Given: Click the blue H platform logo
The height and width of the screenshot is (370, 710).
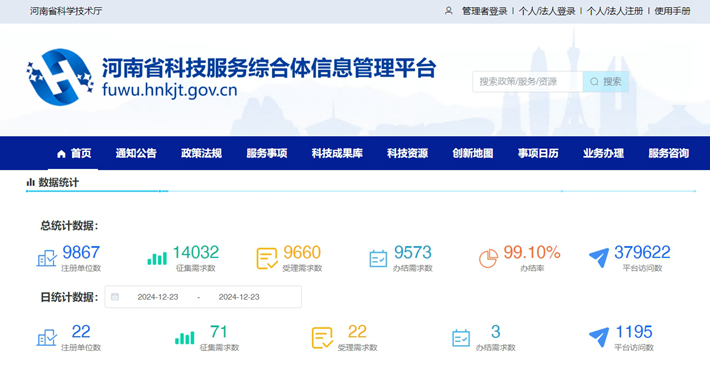Looking at the screenshot, I should (x=60, y=77).
